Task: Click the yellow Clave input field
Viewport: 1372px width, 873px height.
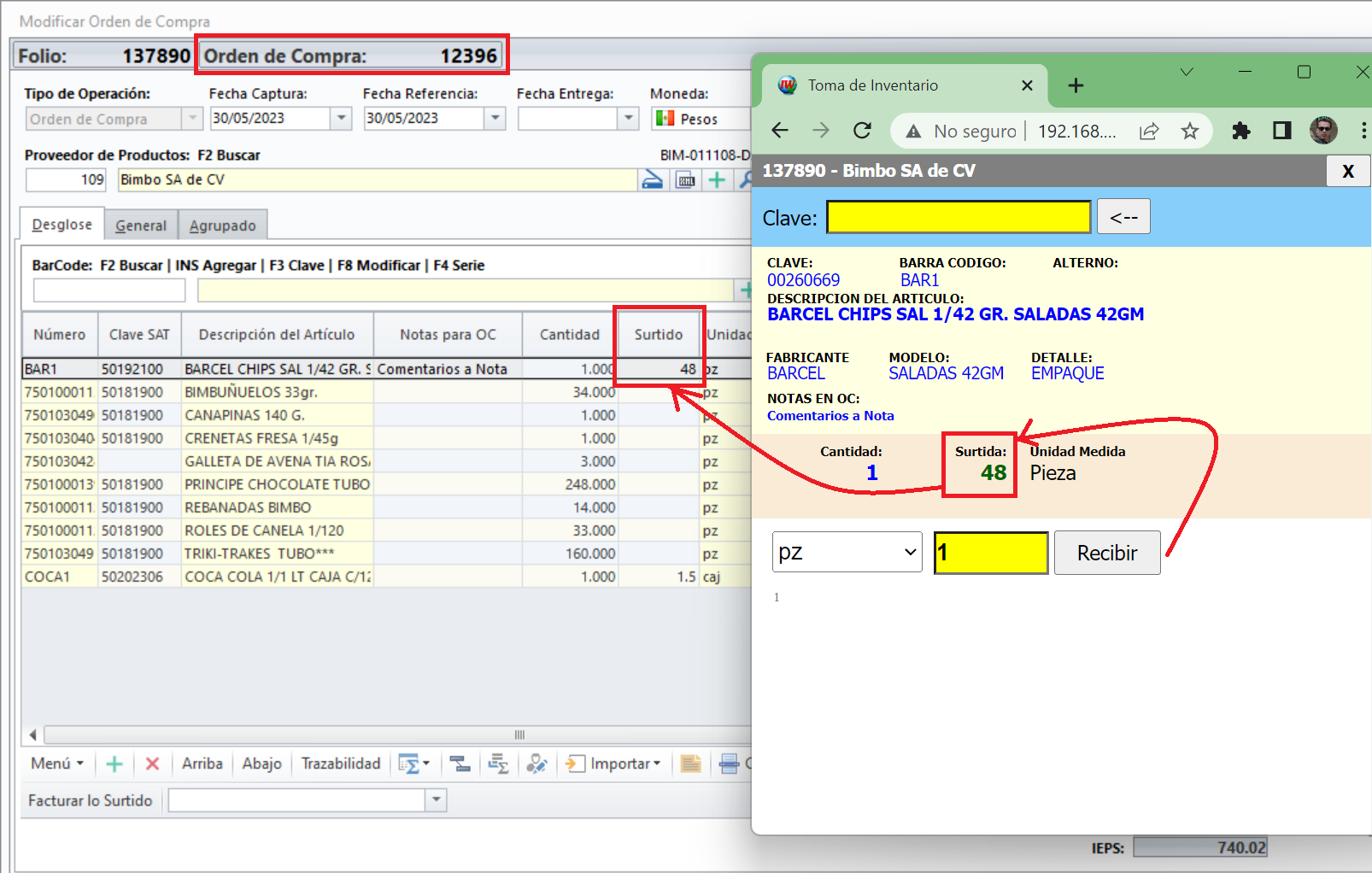Action: [x=959, y=218]
